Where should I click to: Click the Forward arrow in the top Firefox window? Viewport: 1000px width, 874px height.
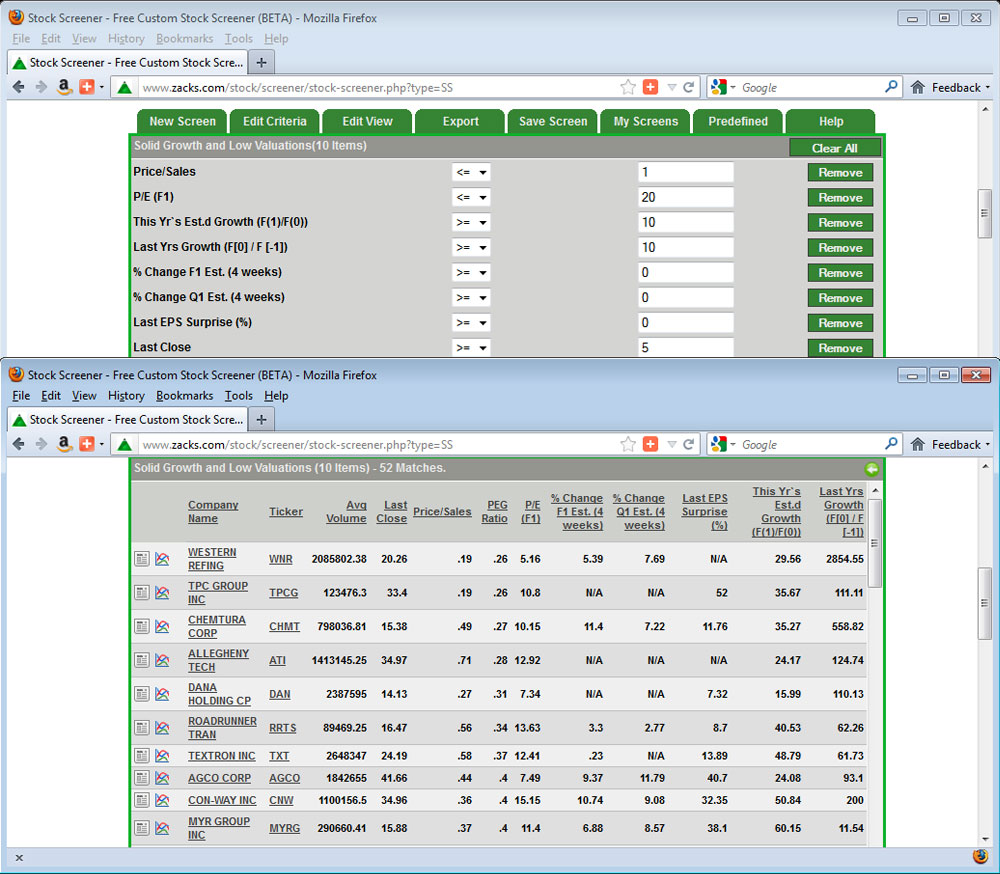pyautogui.click(x=41, y=87)
